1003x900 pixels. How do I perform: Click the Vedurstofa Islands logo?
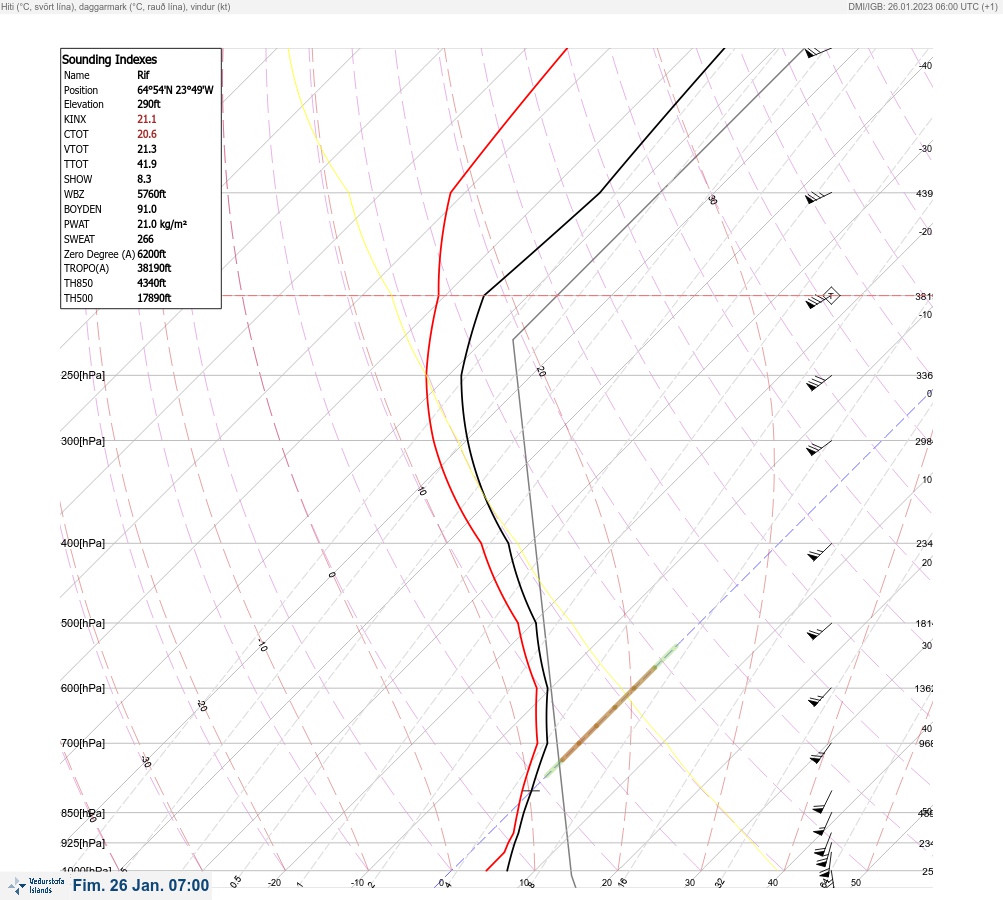(x=36, y=886)
